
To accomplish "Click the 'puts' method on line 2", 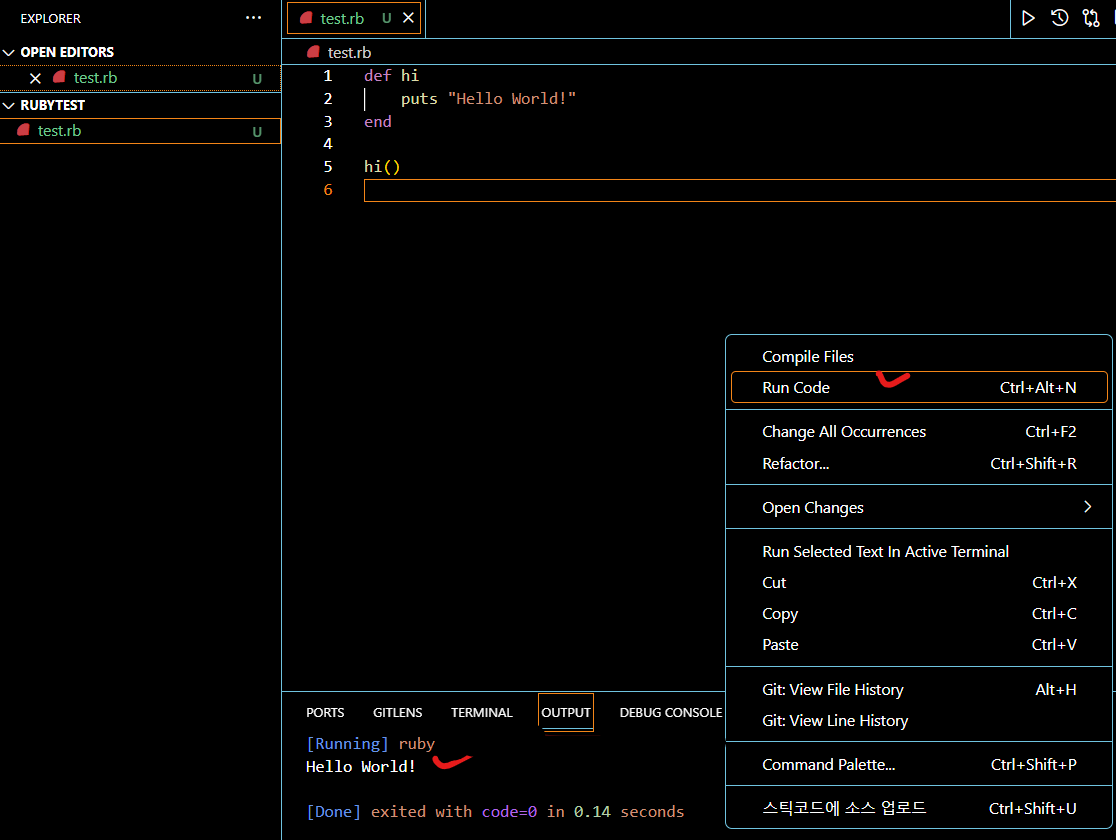I will [x=418, y=99].
